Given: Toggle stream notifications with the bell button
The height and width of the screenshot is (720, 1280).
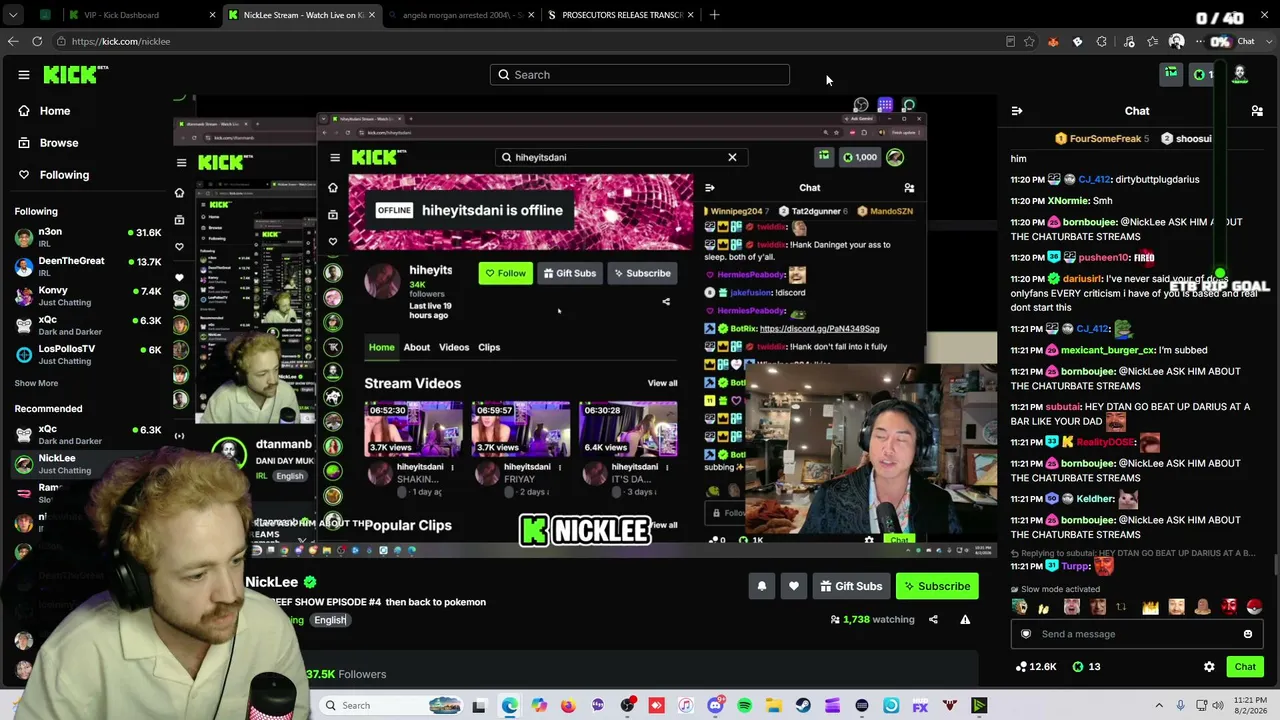Looking at the screenshot, I should (x=762, y=586).
